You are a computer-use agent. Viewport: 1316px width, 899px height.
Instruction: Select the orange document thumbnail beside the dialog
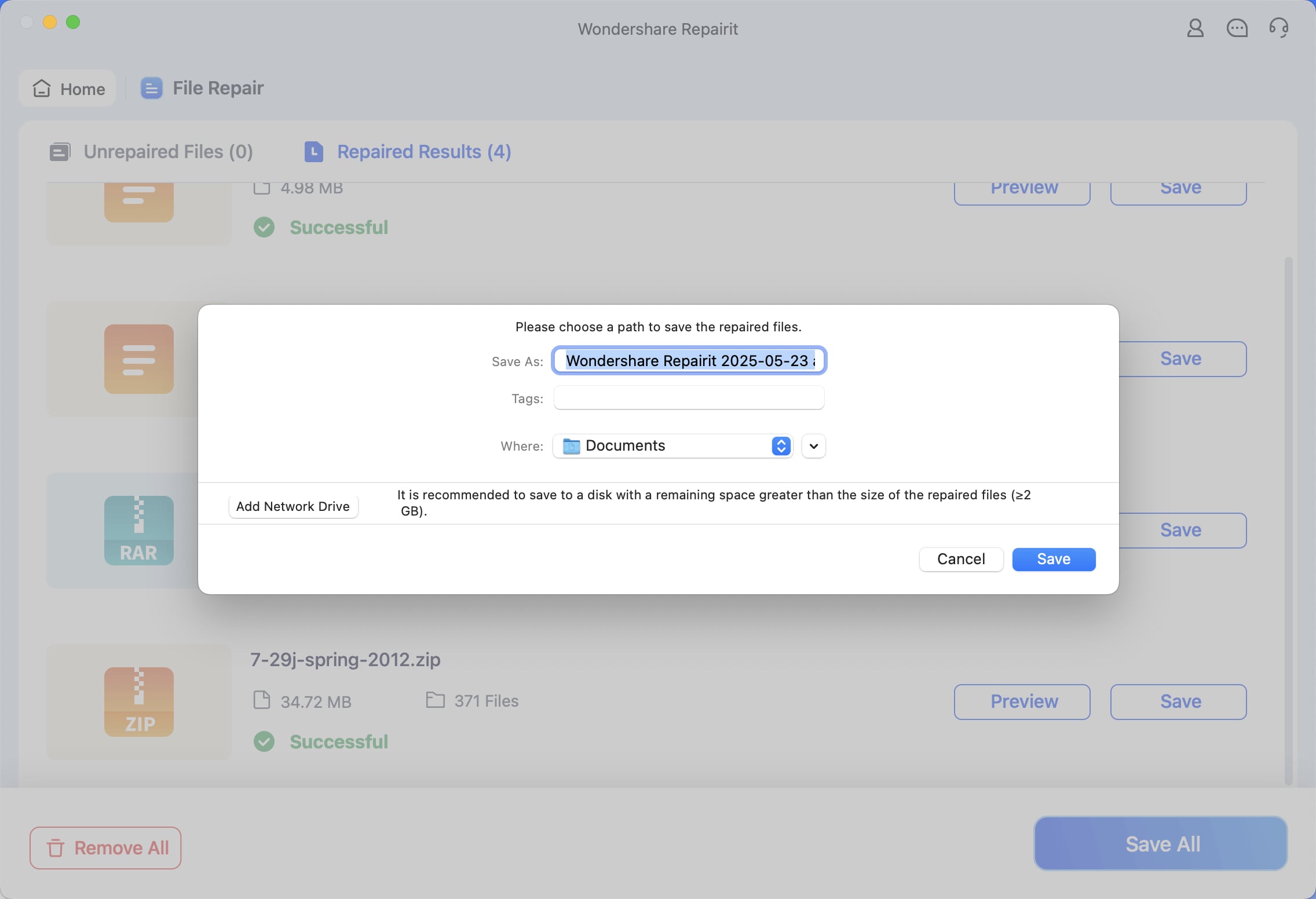point(139,359)
